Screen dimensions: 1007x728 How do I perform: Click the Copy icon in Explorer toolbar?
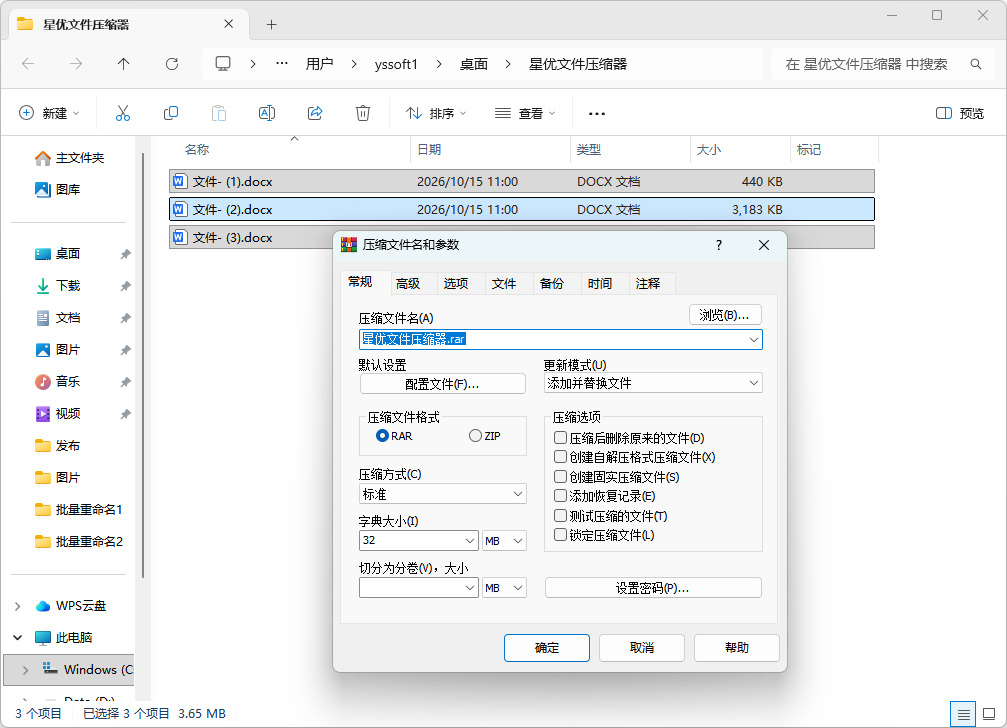pos(171,114)
